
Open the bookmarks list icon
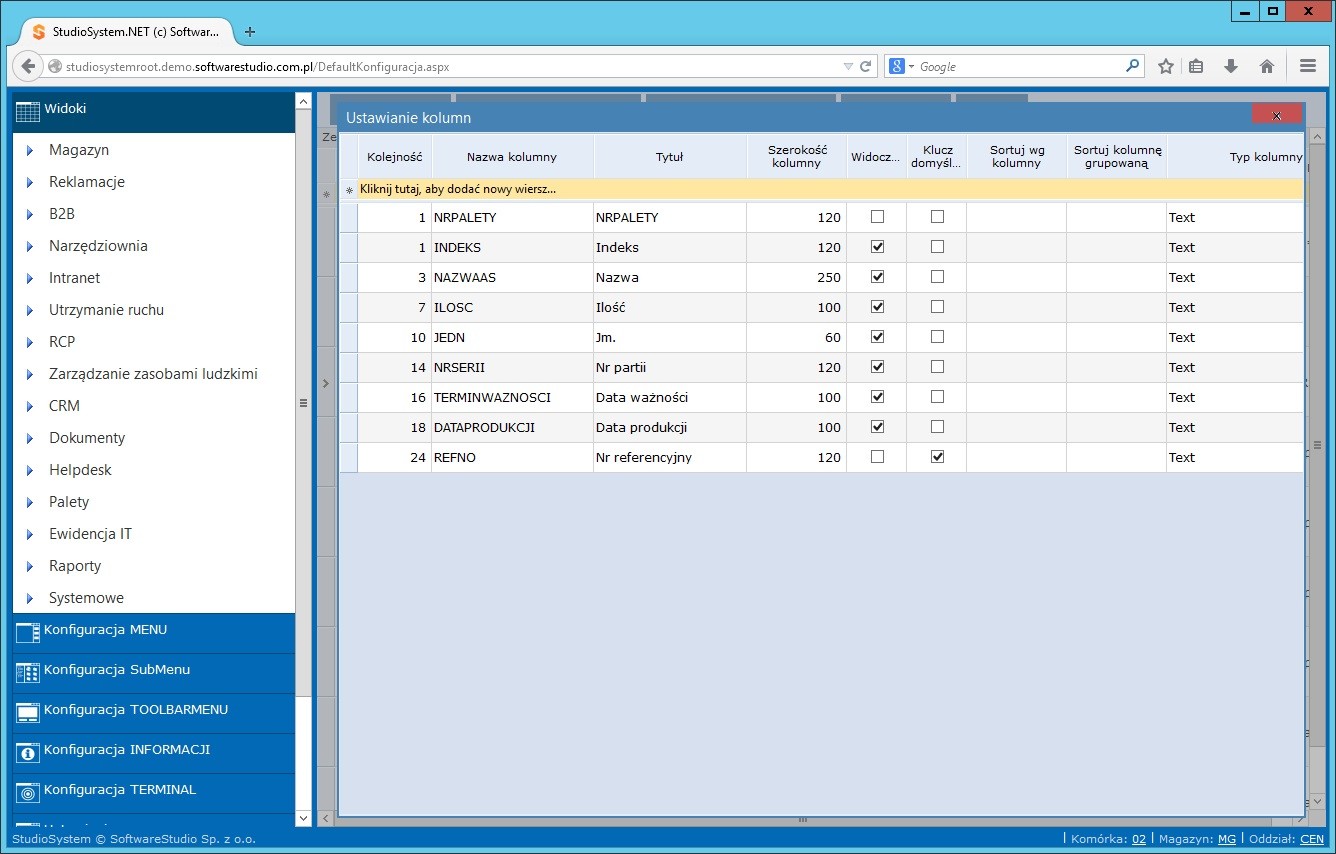click(x=1196, y=66)
